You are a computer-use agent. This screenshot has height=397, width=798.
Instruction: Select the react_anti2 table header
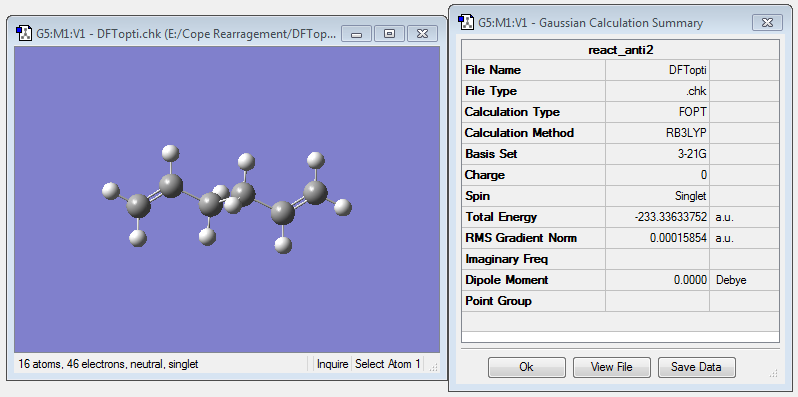pyautogui.click(x=620, y=50)
